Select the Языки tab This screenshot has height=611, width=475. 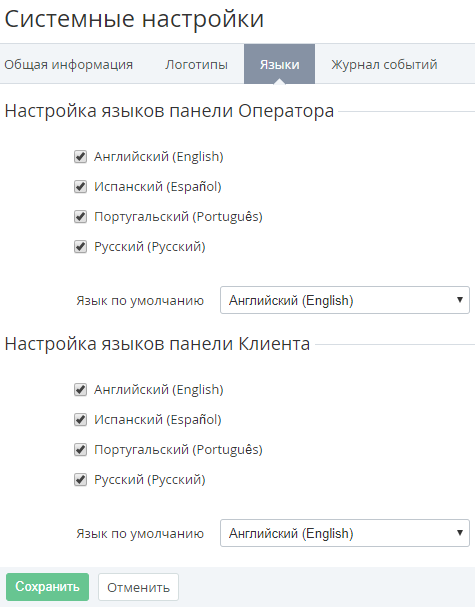279,64
